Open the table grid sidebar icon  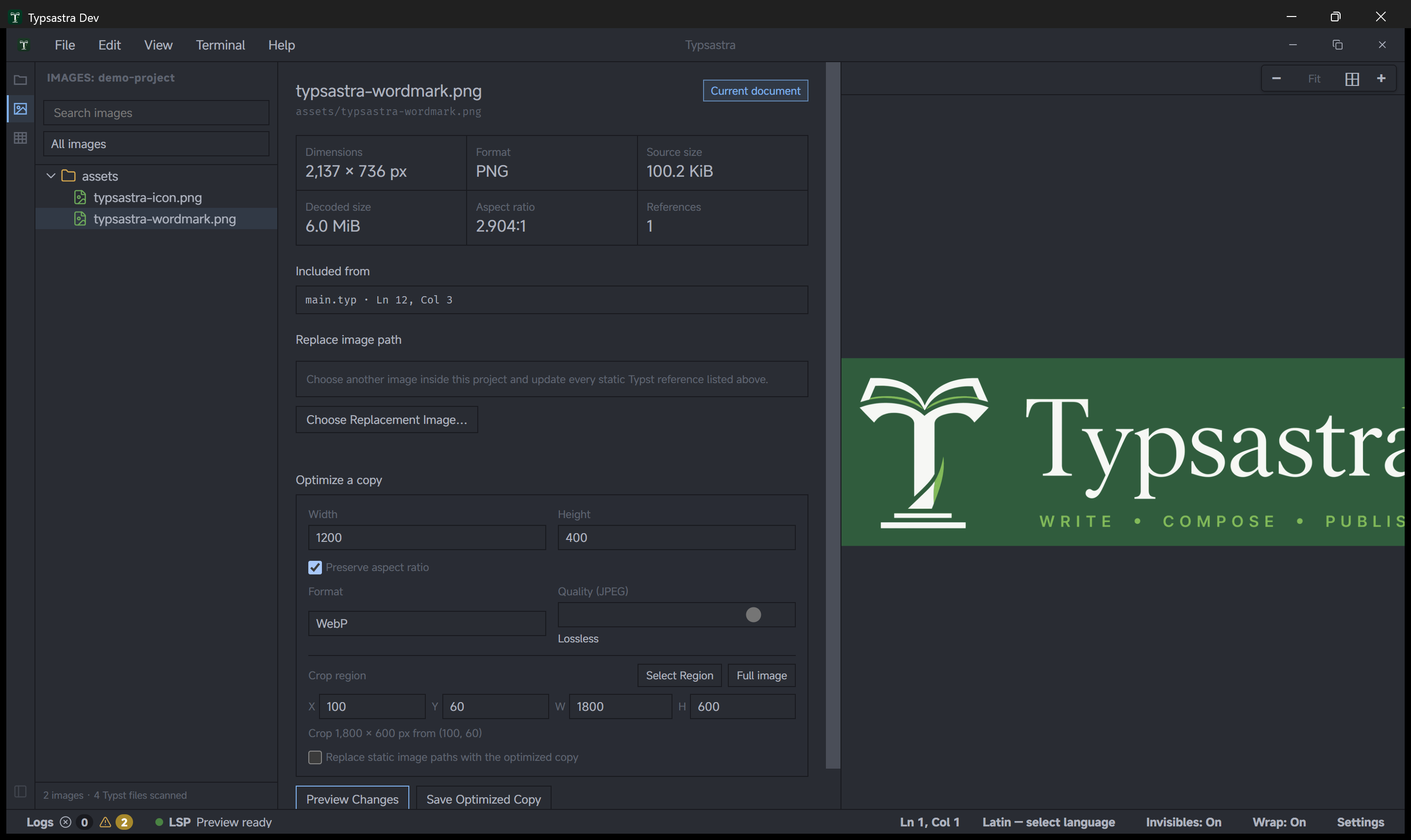pyautogui.click(x=20, y=137)
